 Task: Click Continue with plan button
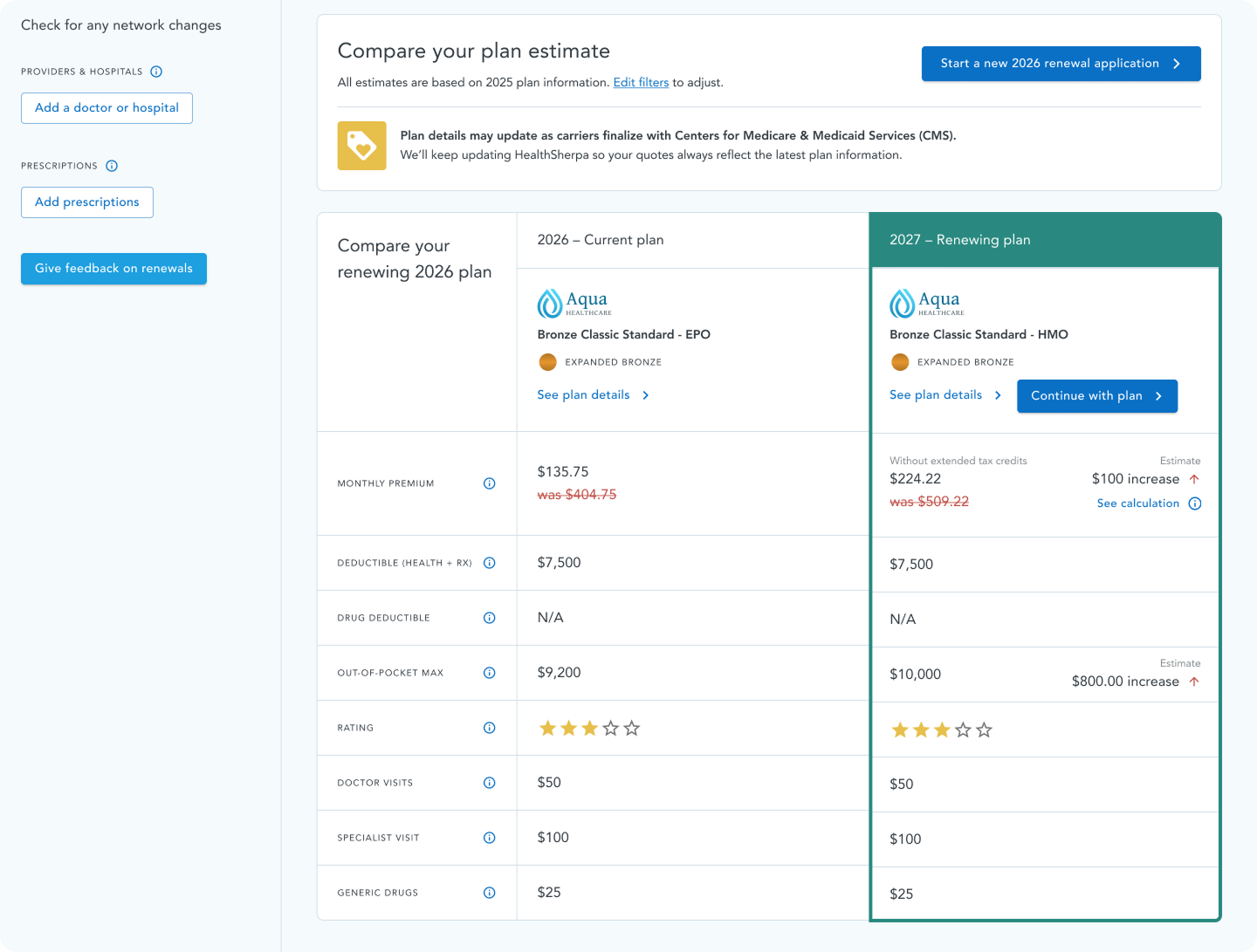(1097, 396)
